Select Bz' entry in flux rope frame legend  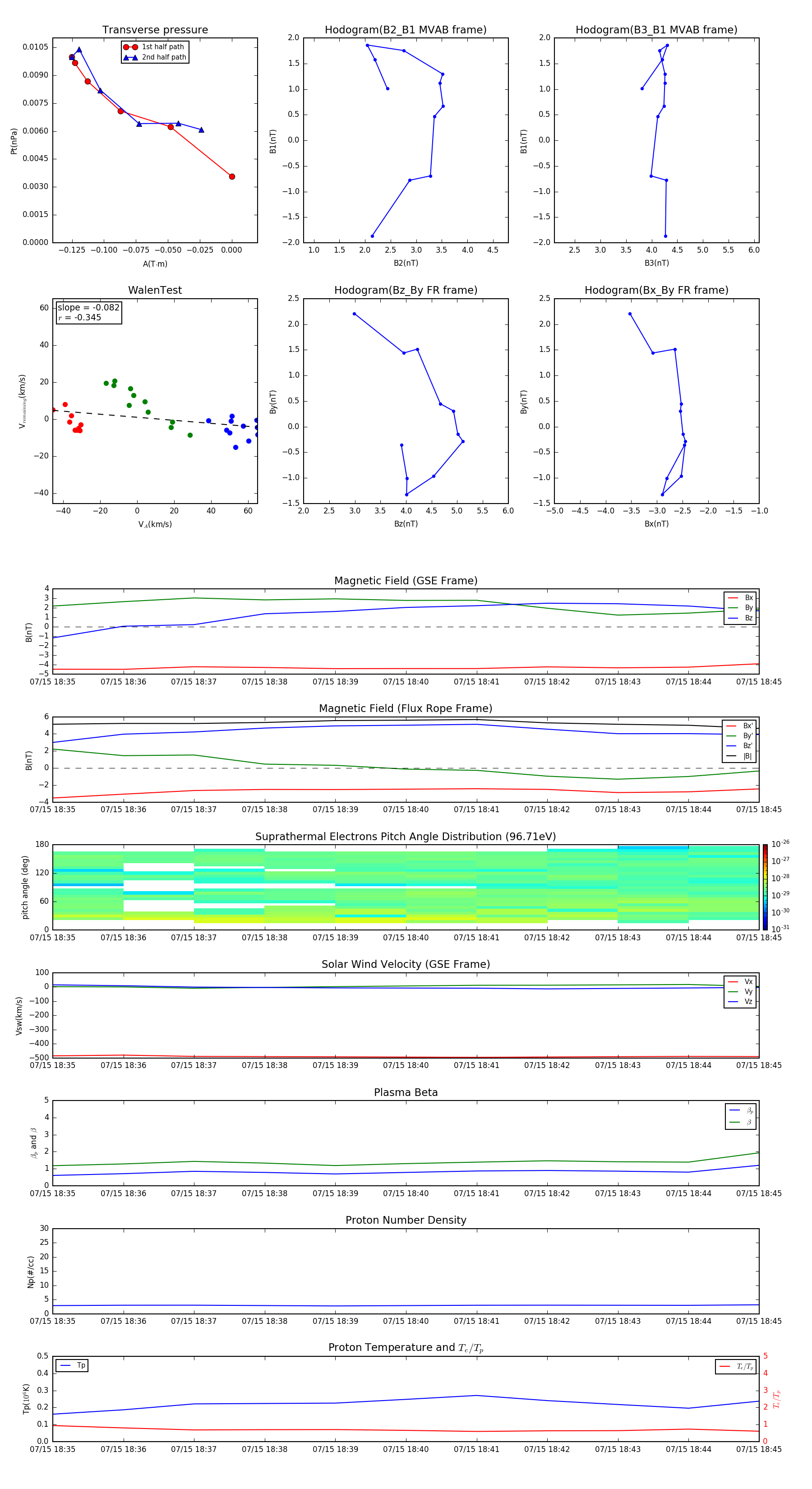(740, 746)
